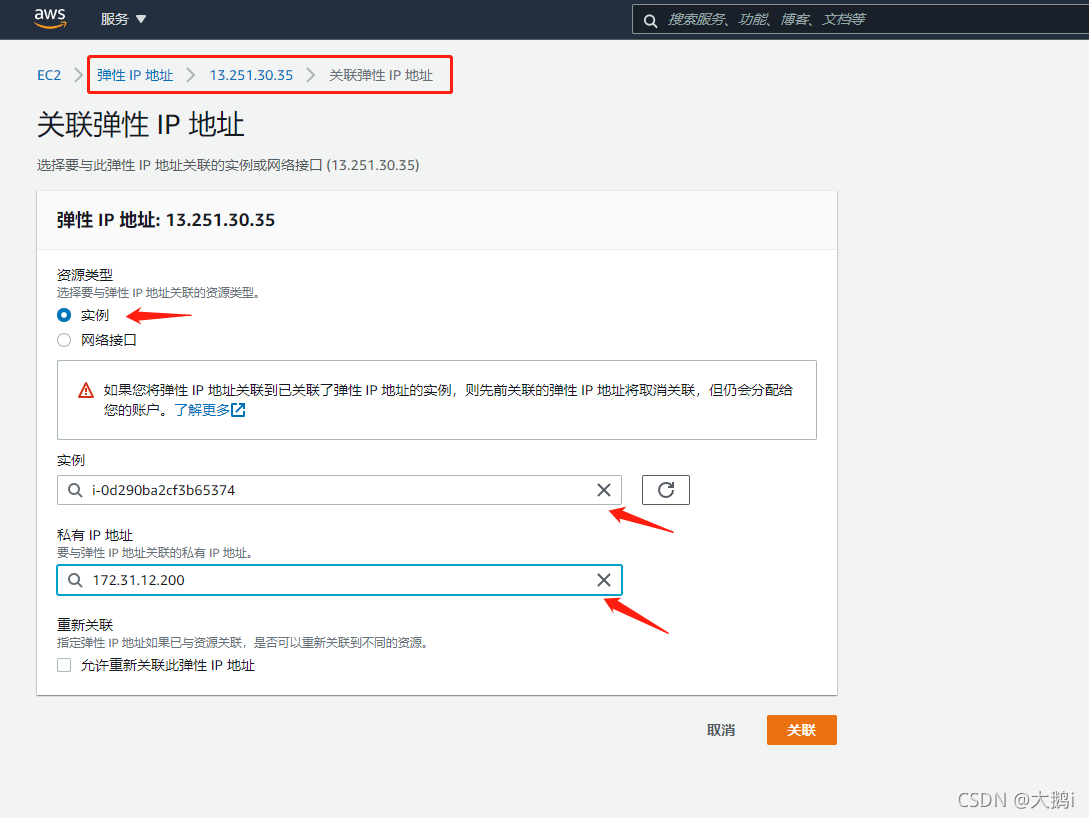Refresh the instance list
This screenshot has width=1089, height=818.
click(x=665, y=490)
